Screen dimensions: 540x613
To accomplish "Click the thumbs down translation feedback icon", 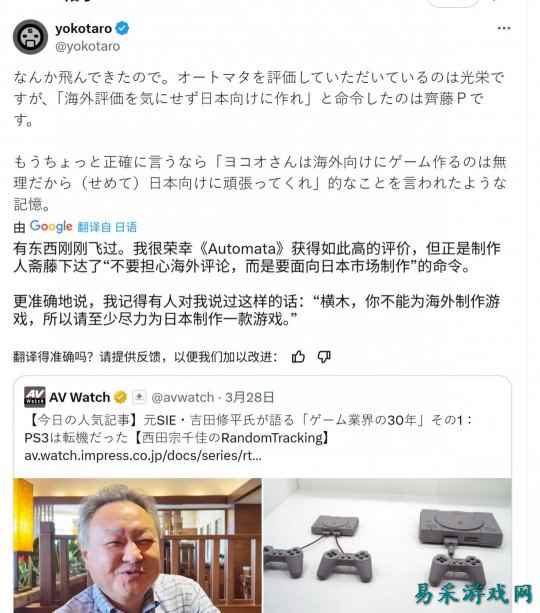I will (324, 357).
